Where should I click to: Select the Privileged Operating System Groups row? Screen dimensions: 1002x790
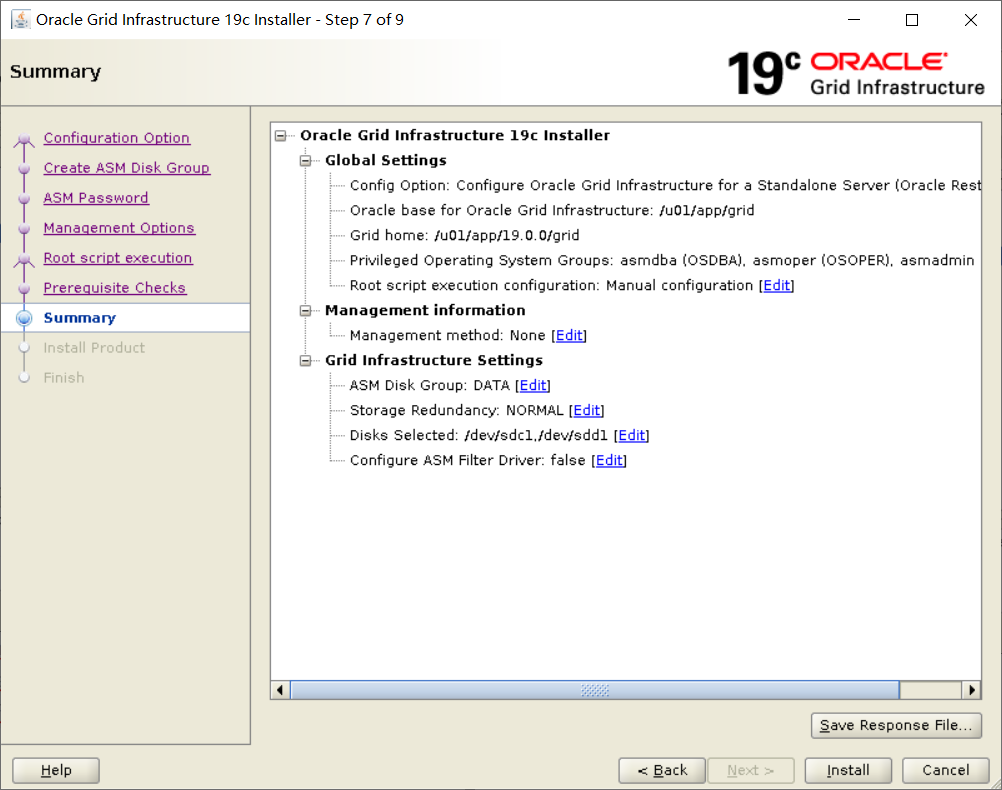(662, 260)
